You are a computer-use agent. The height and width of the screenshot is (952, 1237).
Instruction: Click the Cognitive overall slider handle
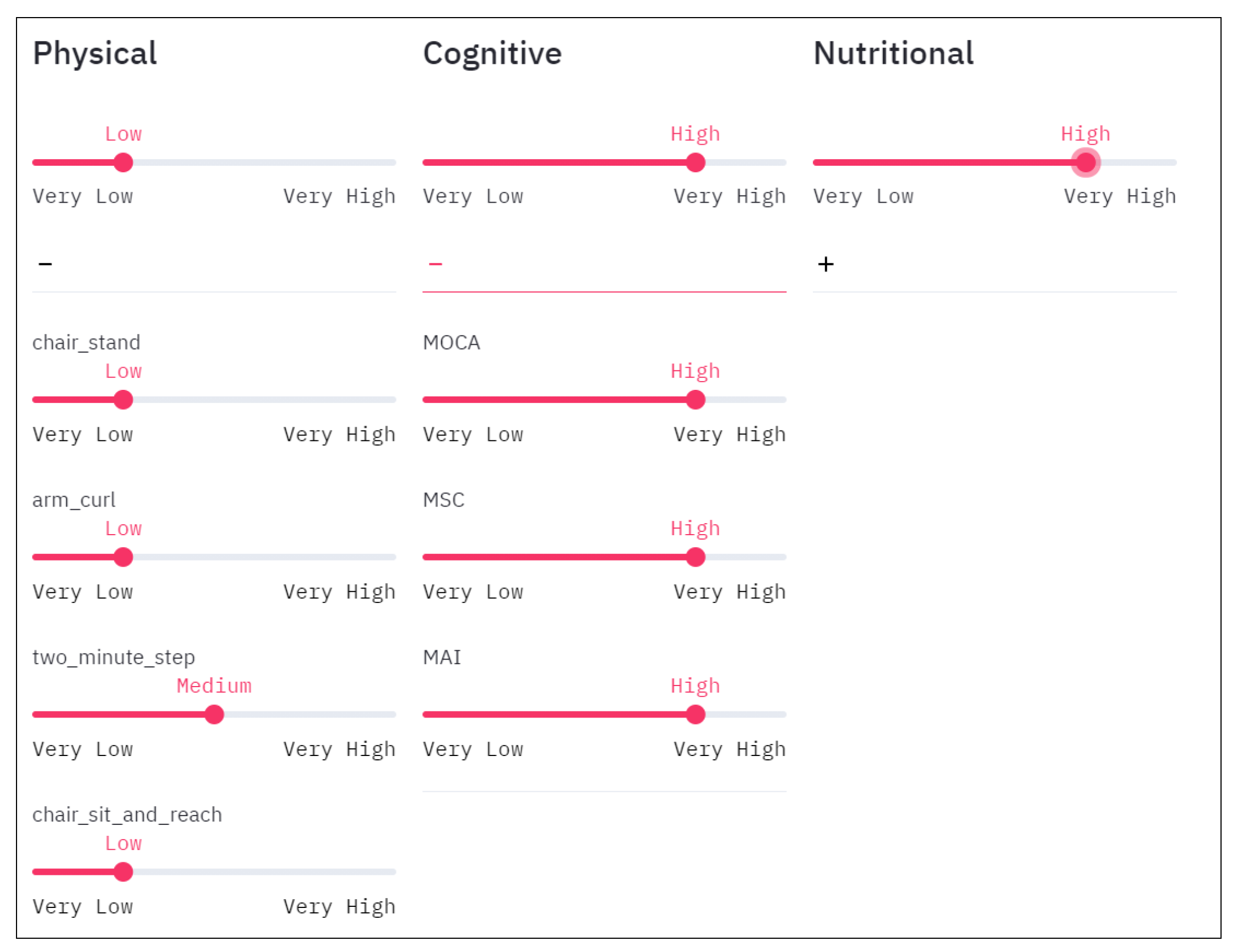coord(696,162)
